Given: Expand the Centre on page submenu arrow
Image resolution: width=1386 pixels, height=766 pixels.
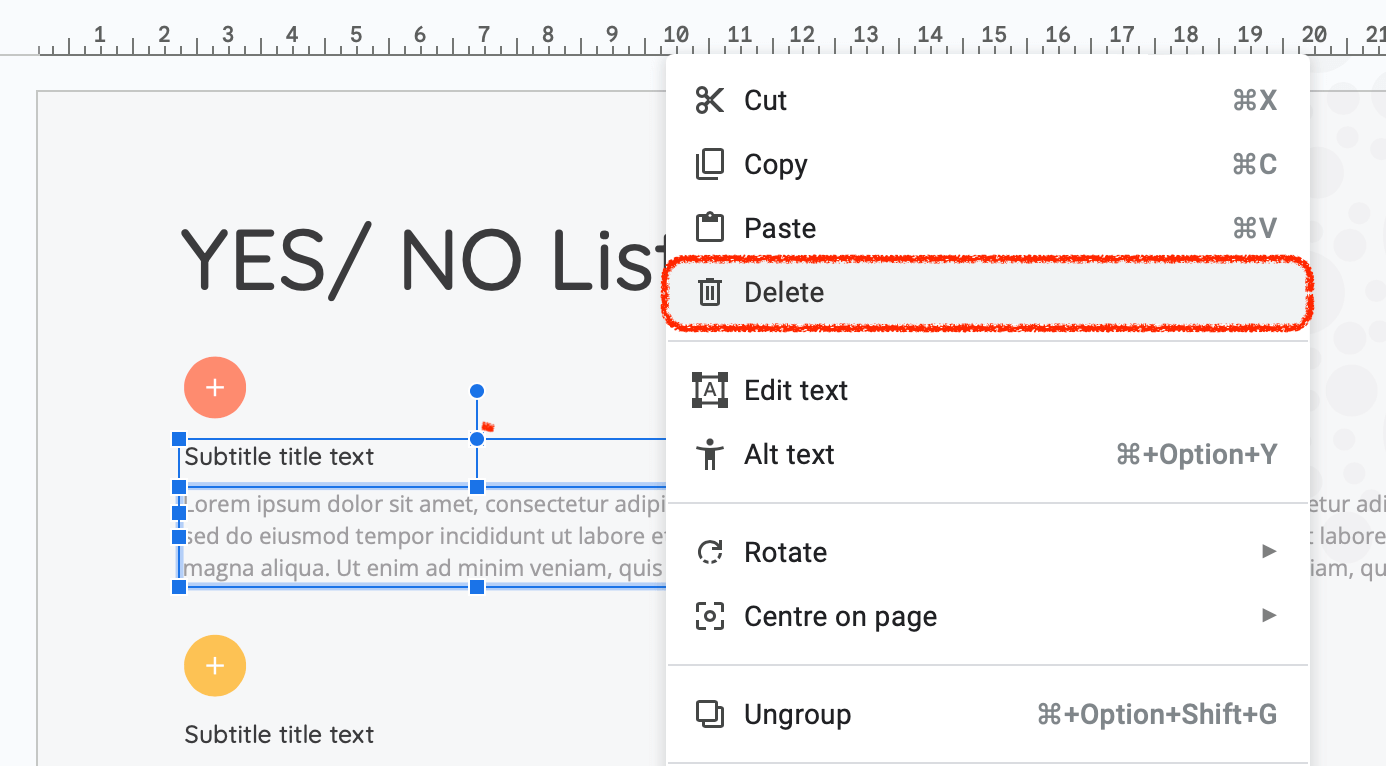Looking at the screenshot, I should click(1269, 615).
